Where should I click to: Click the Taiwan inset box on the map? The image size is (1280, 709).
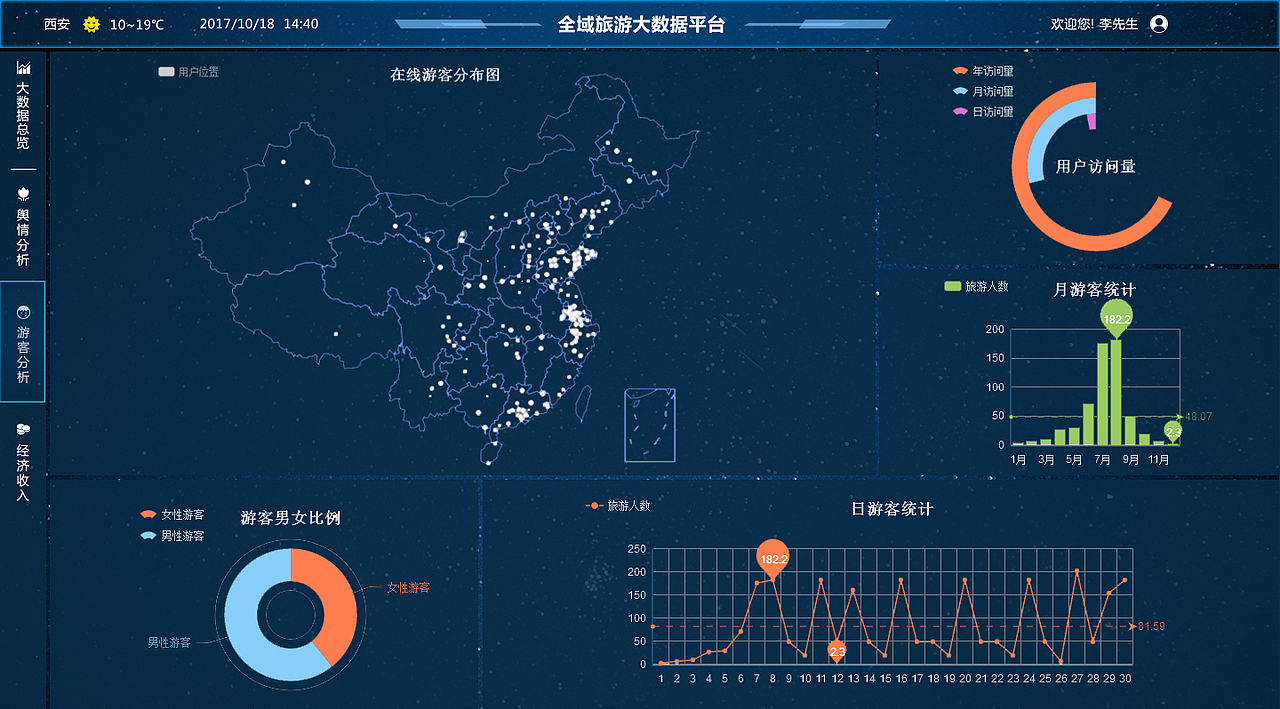pyautogui.click(x=649, y=425)
